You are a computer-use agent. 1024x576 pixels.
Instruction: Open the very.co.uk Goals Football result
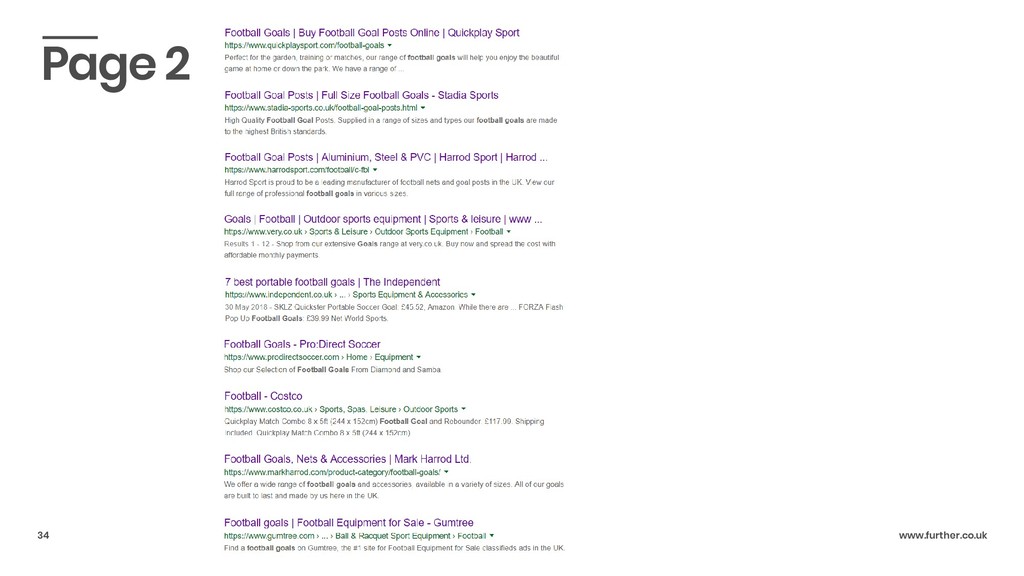pyautogui.click(x=383, y=219)
